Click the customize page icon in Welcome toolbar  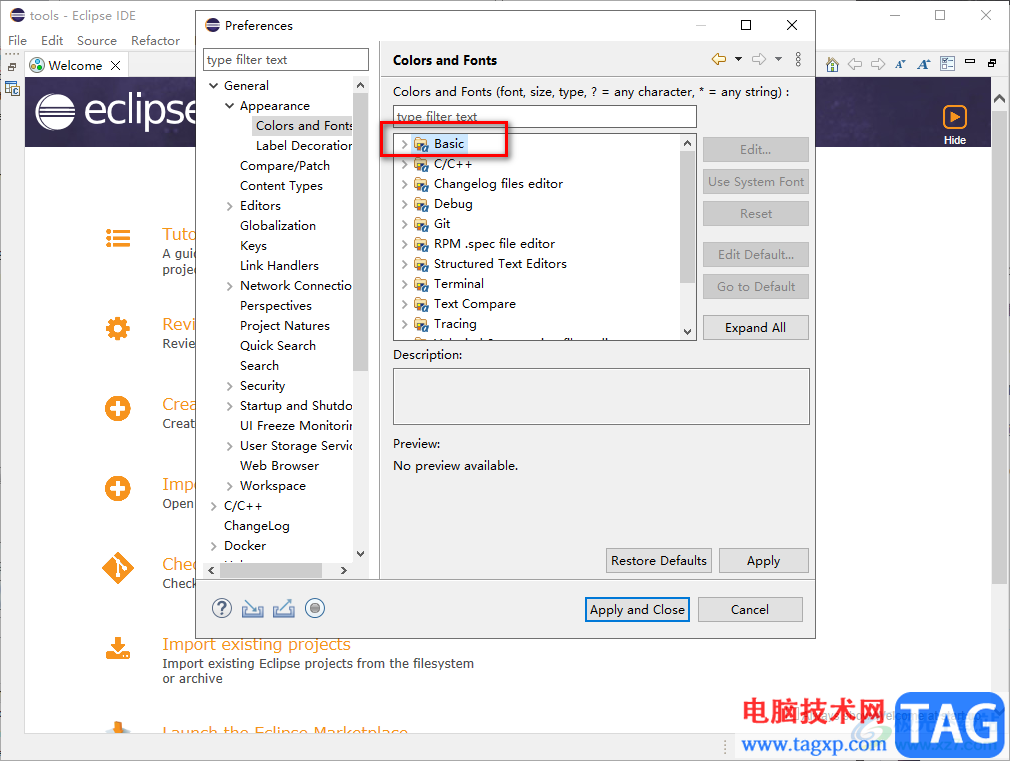coord(947,63)
